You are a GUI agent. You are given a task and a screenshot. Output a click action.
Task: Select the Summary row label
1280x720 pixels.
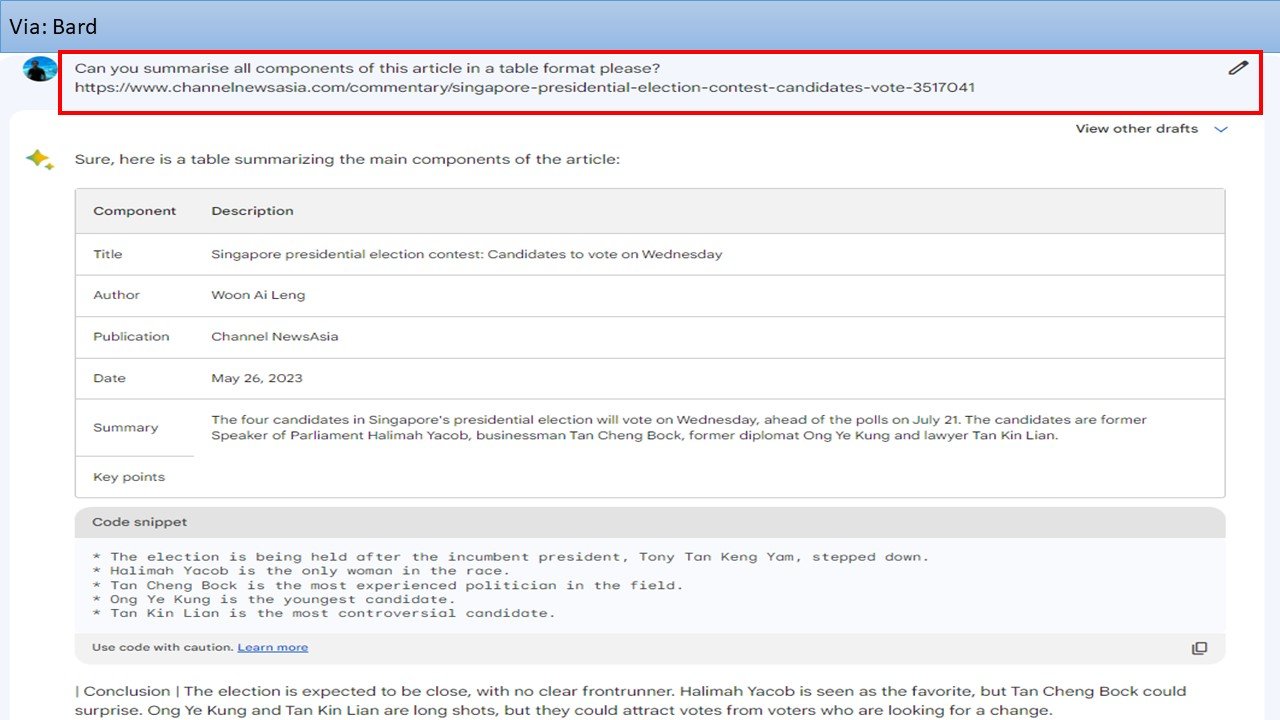[125, 428]
